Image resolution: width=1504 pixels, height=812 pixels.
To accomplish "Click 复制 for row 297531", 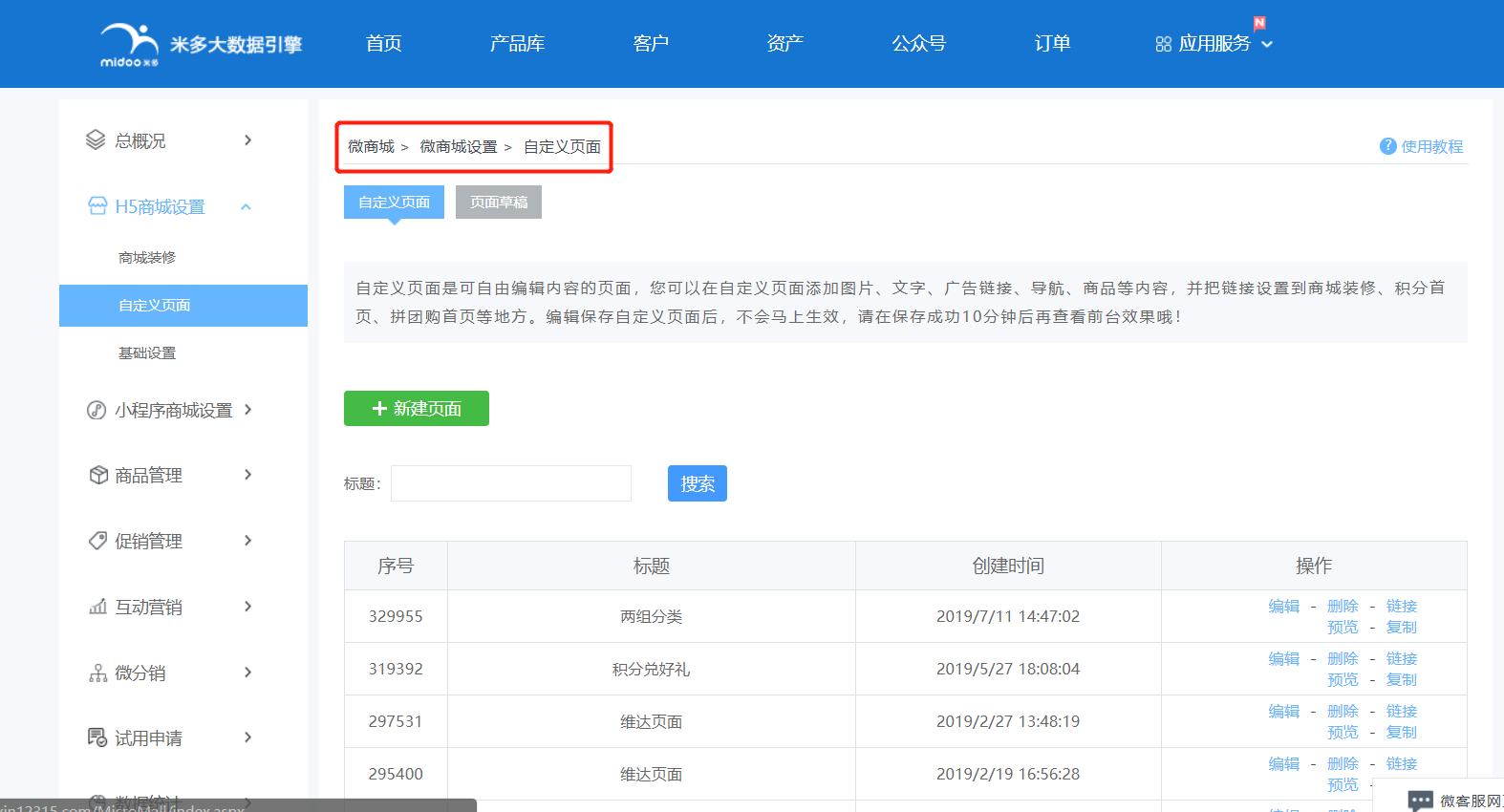I will pyautogui.click(x=1402, y=732).
